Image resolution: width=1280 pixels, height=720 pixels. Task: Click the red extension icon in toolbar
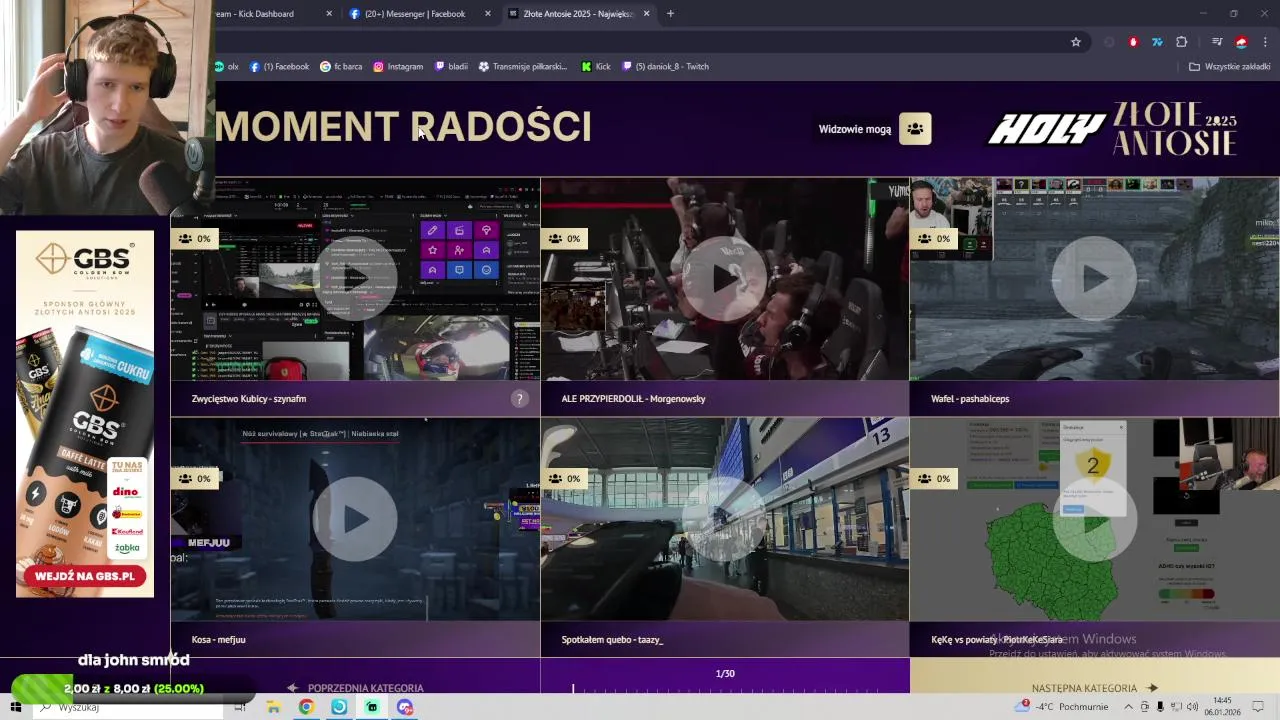click(x=1133, y=42)
